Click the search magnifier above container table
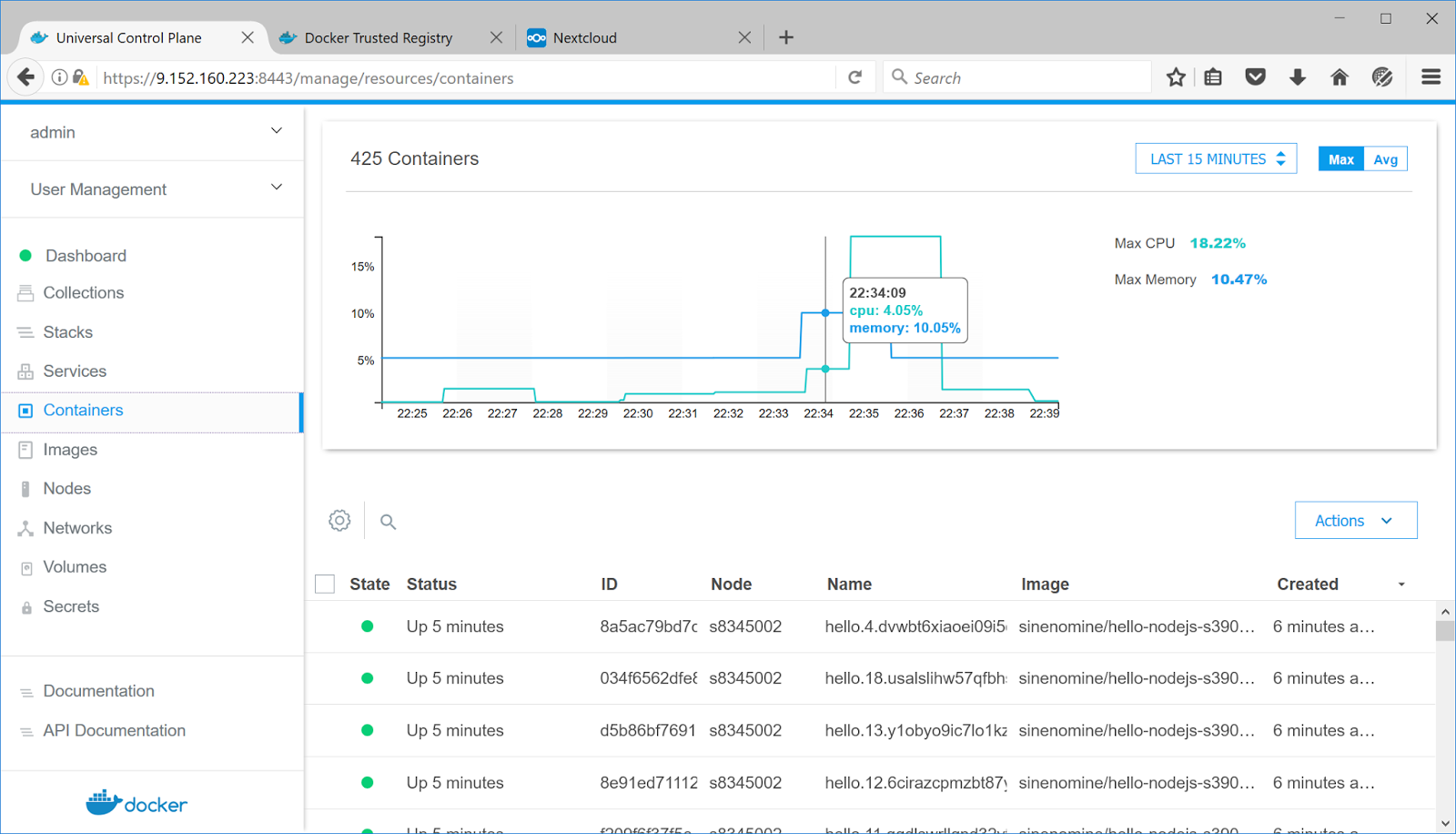 coord(388,522)
